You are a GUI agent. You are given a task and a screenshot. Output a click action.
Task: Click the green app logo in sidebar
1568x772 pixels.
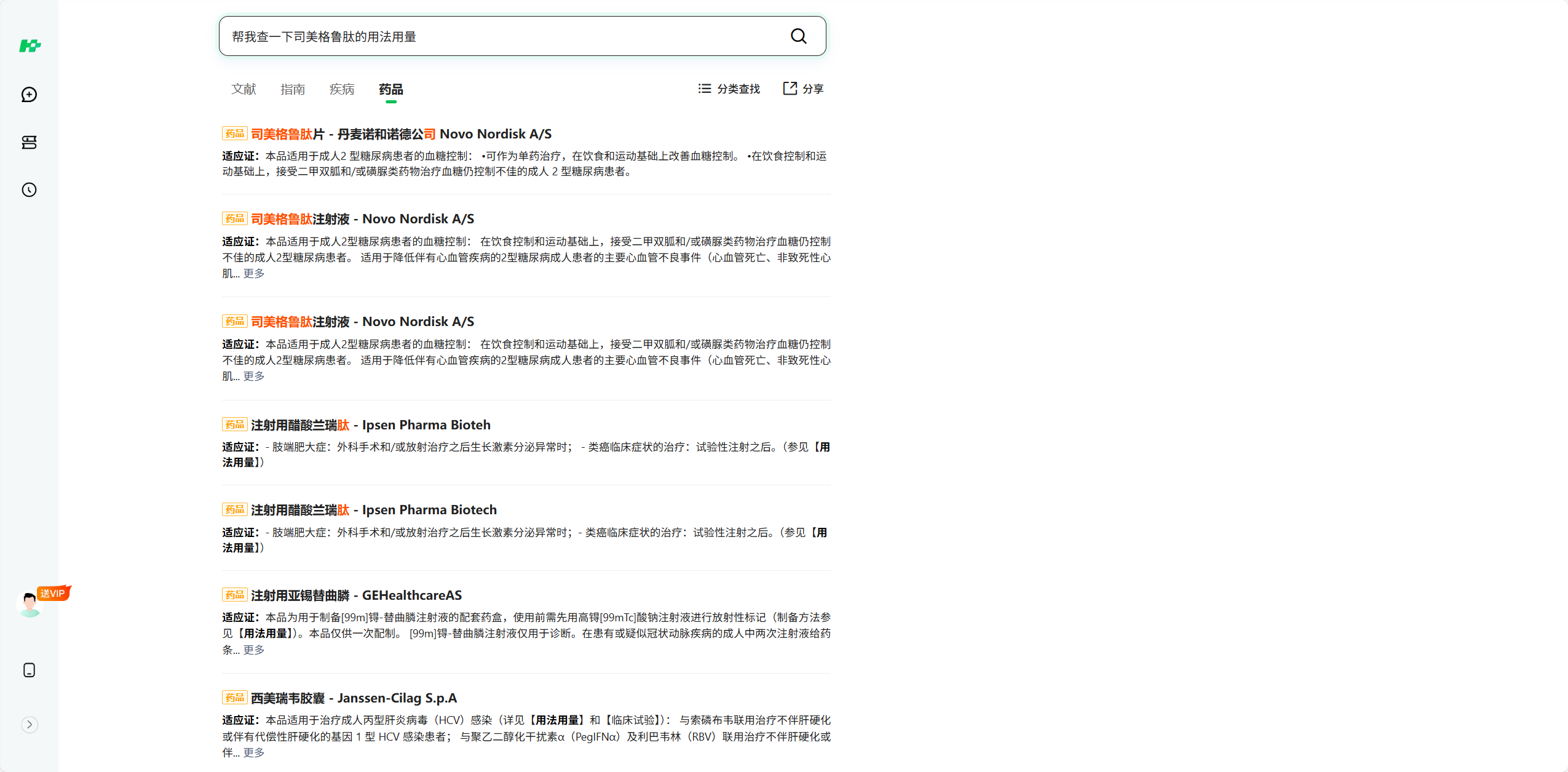pyautogui.click(x=30, y=46)
